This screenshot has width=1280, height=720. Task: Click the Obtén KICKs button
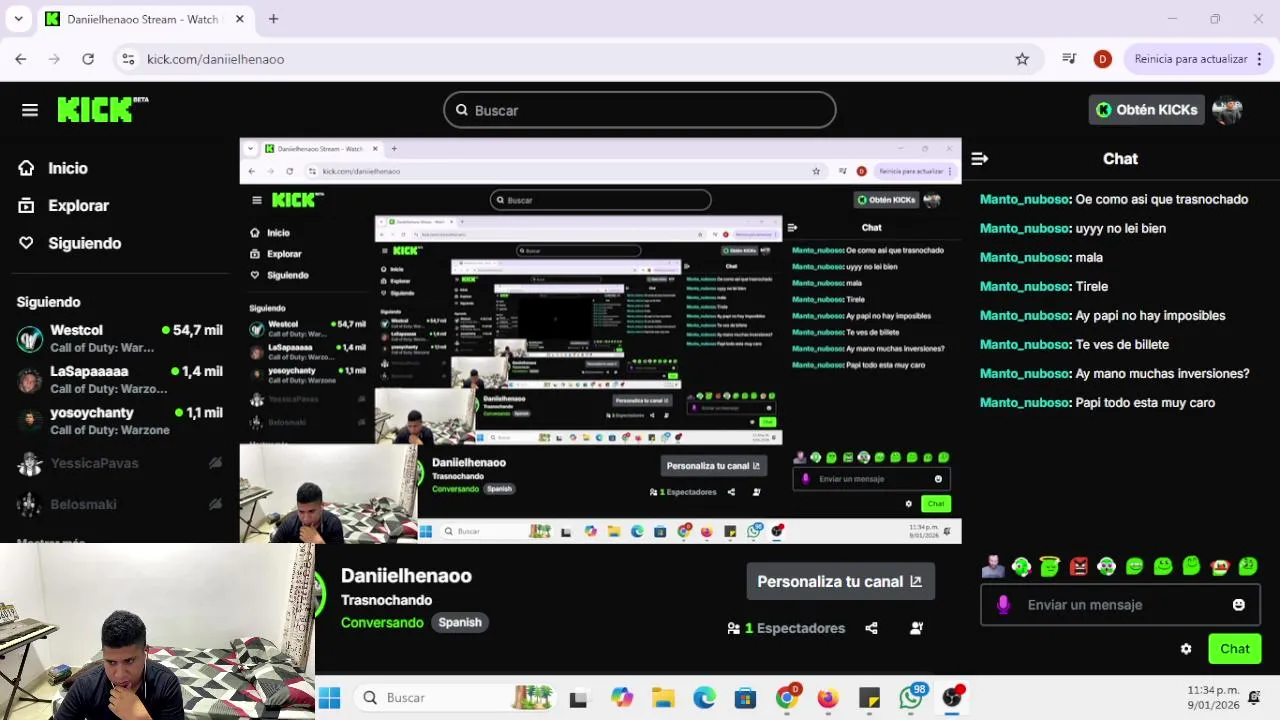pos(1145,110)
